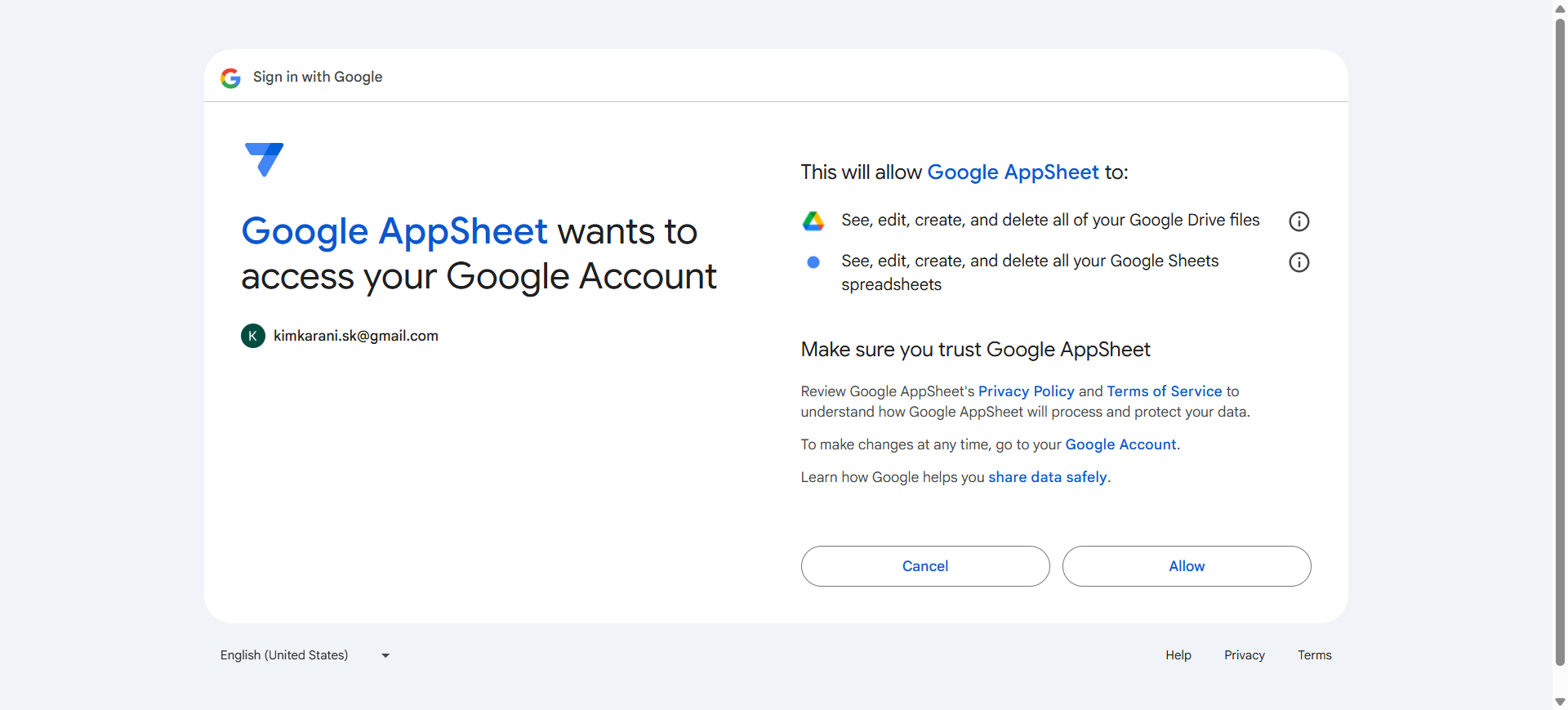Open the share data safely link
Image resolution: width=1568 pixels, height=710 pixels.
click(x=1047, y=477)
